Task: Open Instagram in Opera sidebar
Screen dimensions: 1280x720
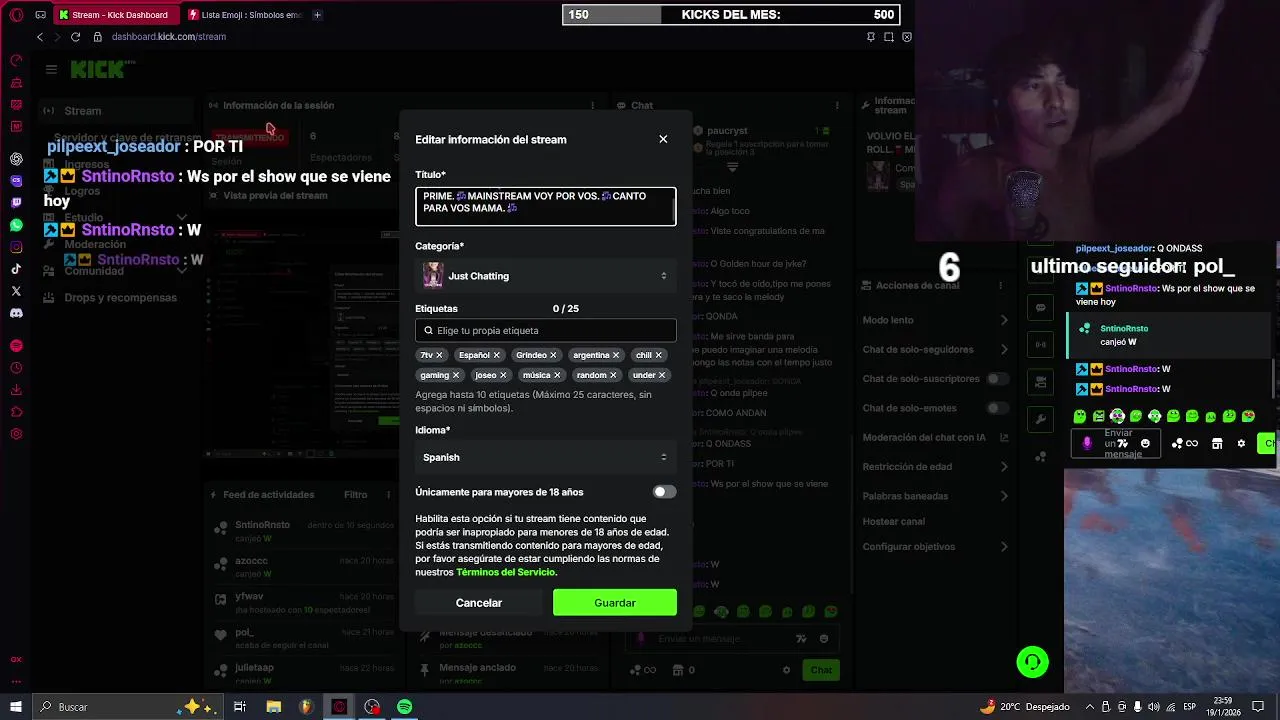Action: [x=16, y=246]
